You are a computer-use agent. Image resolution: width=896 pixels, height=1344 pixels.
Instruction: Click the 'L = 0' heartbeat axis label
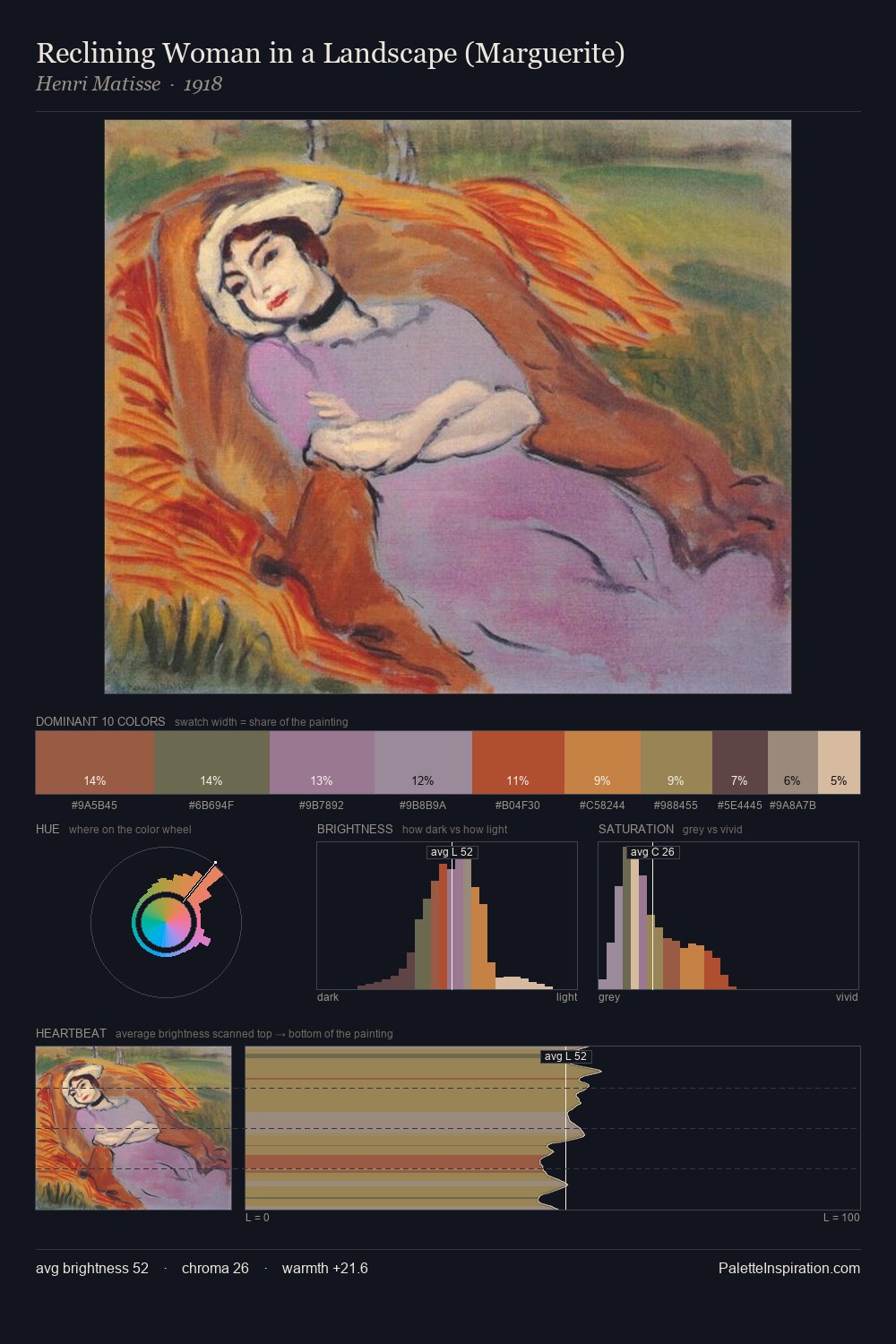click(257, 1217)
